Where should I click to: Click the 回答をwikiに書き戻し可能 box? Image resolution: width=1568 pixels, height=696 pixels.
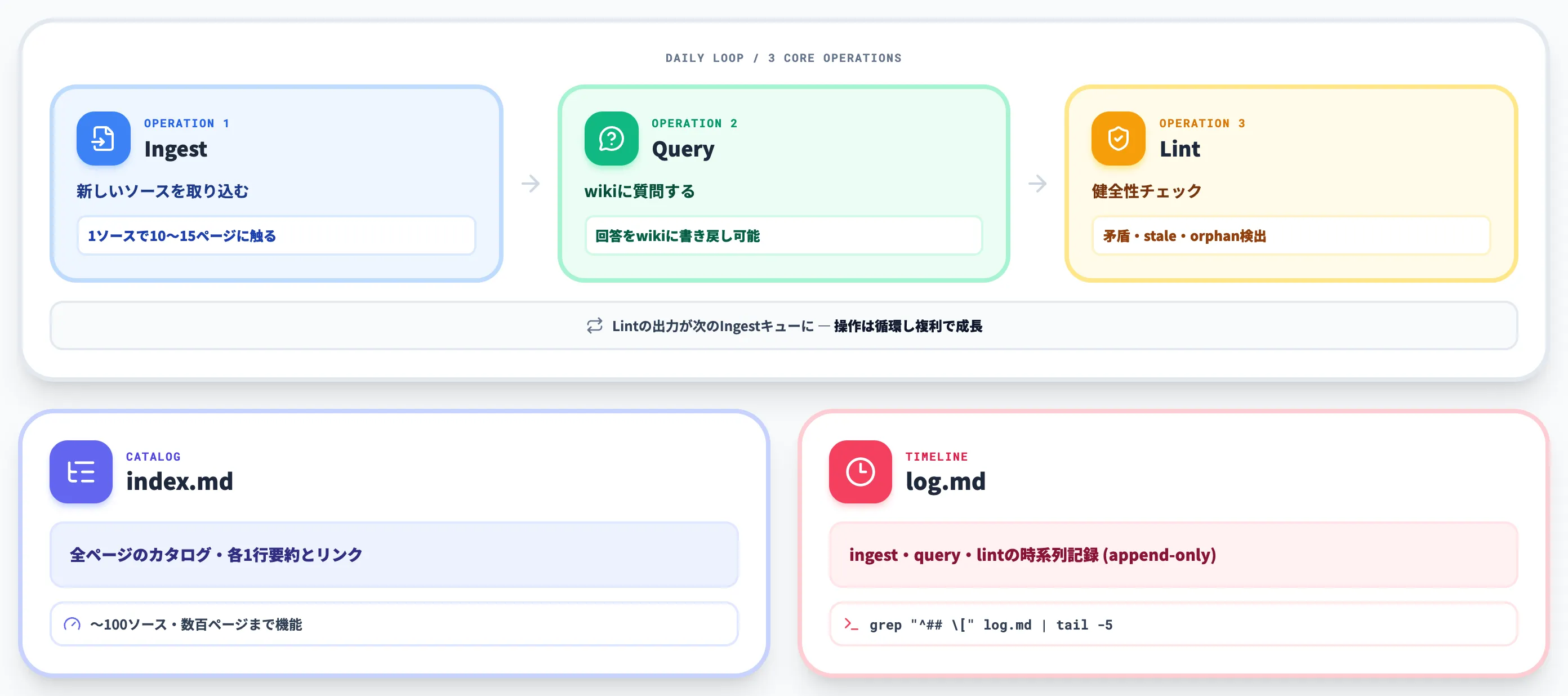coord(783,235)
